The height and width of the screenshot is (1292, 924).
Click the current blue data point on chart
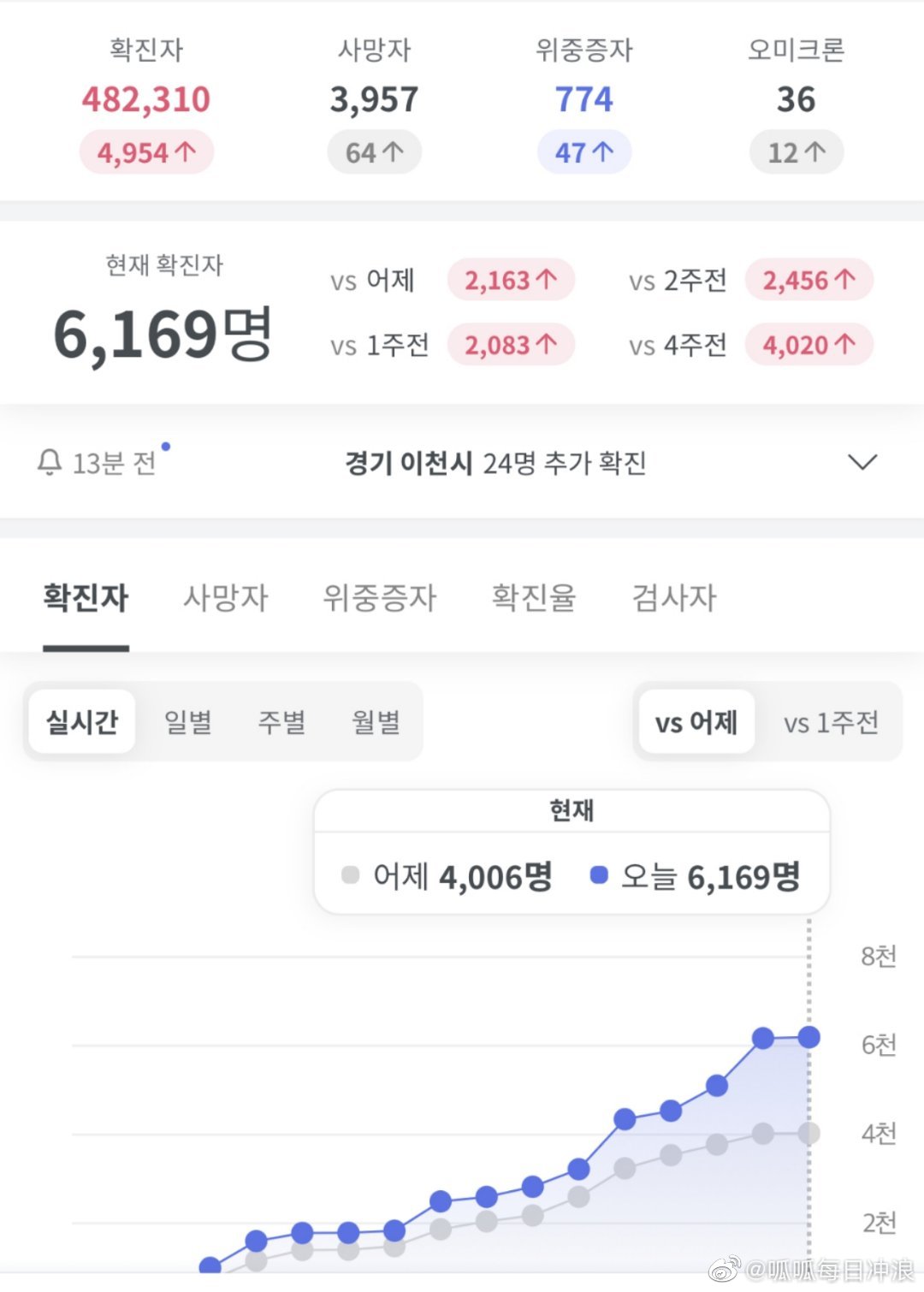tap(808, 1038)
